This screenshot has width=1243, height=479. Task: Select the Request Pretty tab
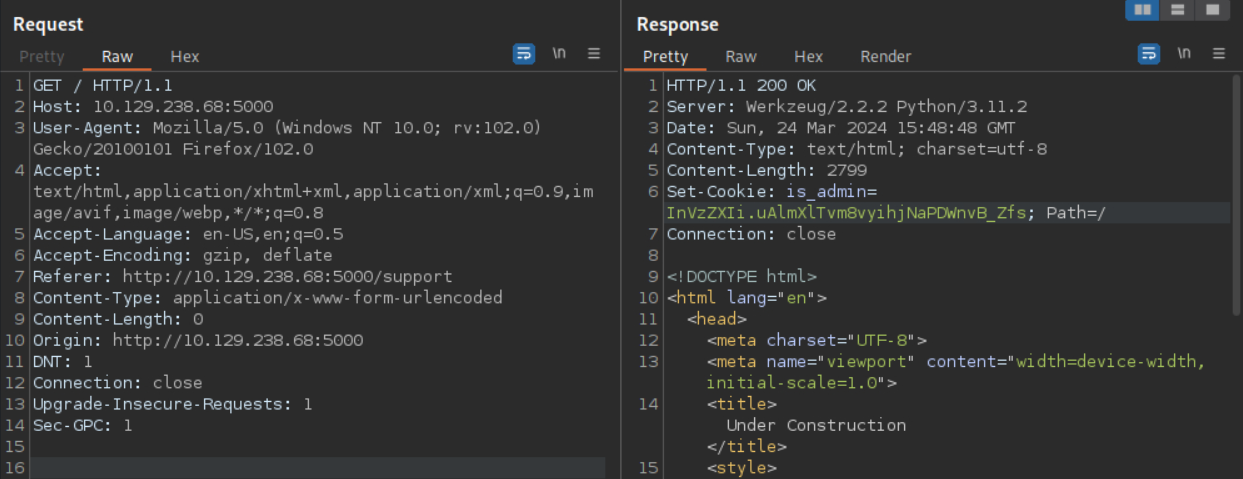click(41, 57)
